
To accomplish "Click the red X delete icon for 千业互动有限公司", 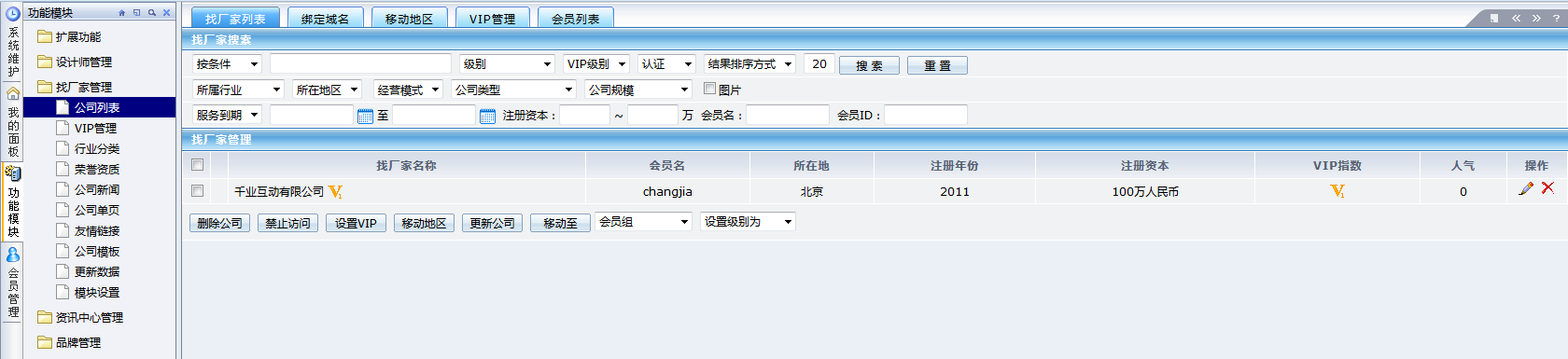I will click(1547, 187).
